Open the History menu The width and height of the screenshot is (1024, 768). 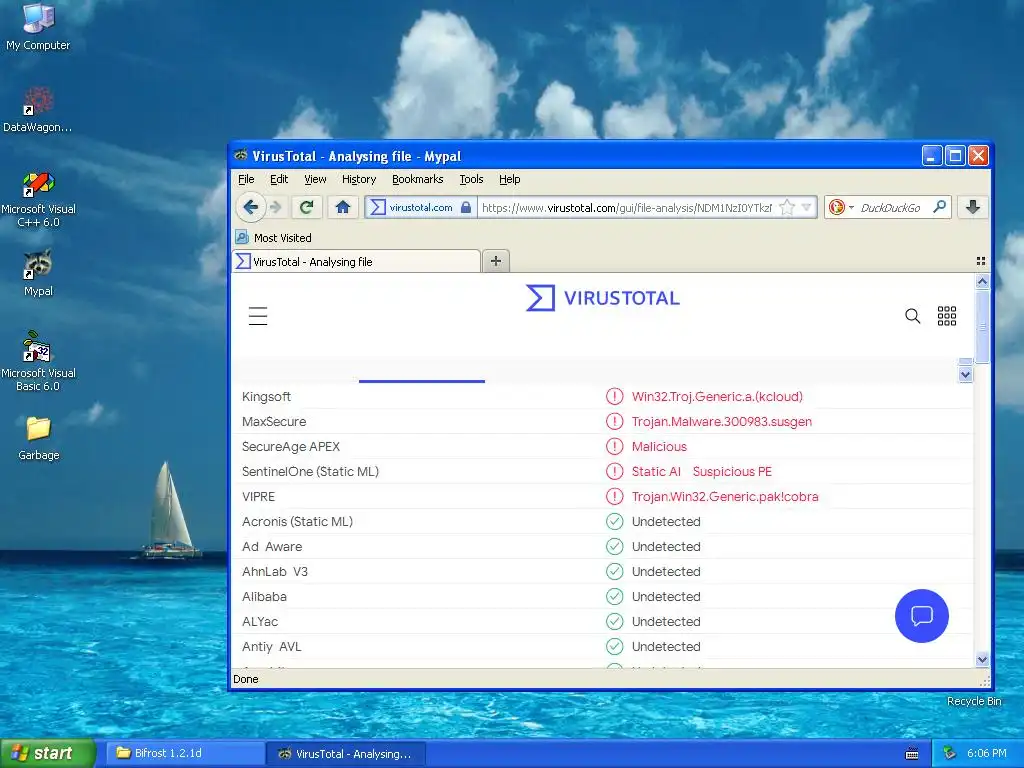coord(359,179)
